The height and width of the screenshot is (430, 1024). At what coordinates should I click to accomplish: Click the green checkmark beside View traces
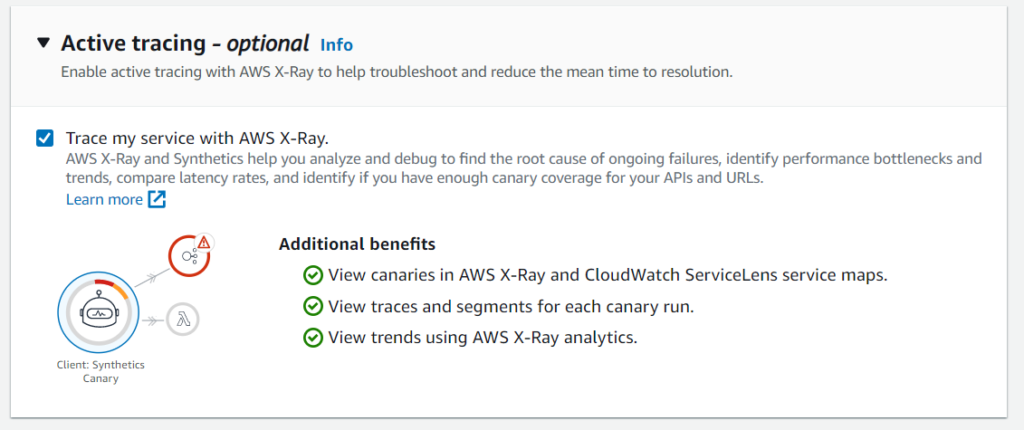(x=313, y=306)
